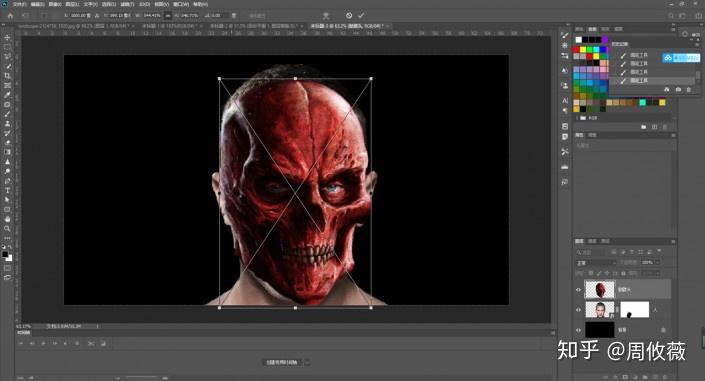Select the Gradient tool
The image size is (705, 381).
pos(7,152)
